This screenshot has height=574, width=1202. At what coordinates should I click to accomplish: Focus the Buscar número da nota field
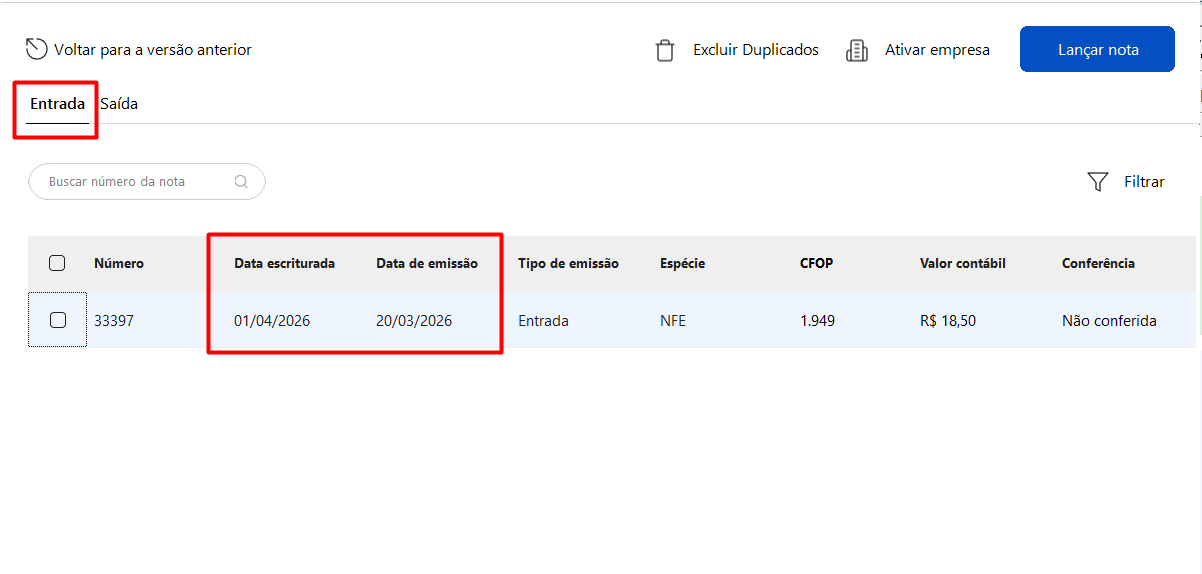tap(147, 182)
